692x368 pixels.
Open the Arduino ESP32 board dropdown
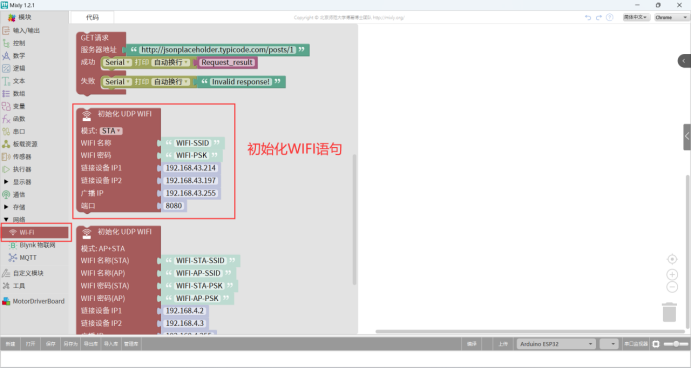pyautogui.click(x=556, y=344)
